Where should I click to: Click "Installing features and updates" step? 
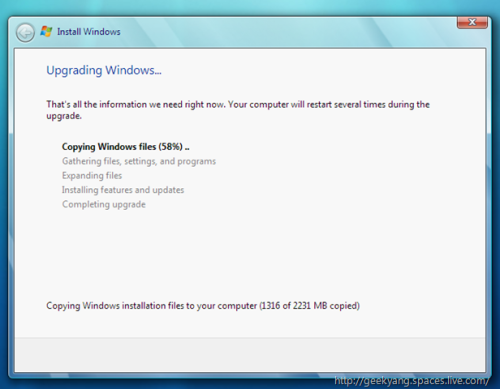tap(123, 190)
